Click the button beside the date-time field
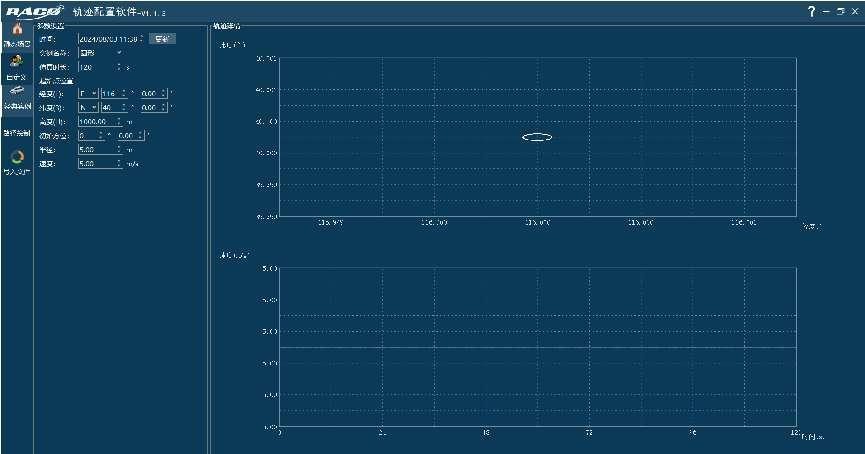865x454 pixels. [162, 39]
